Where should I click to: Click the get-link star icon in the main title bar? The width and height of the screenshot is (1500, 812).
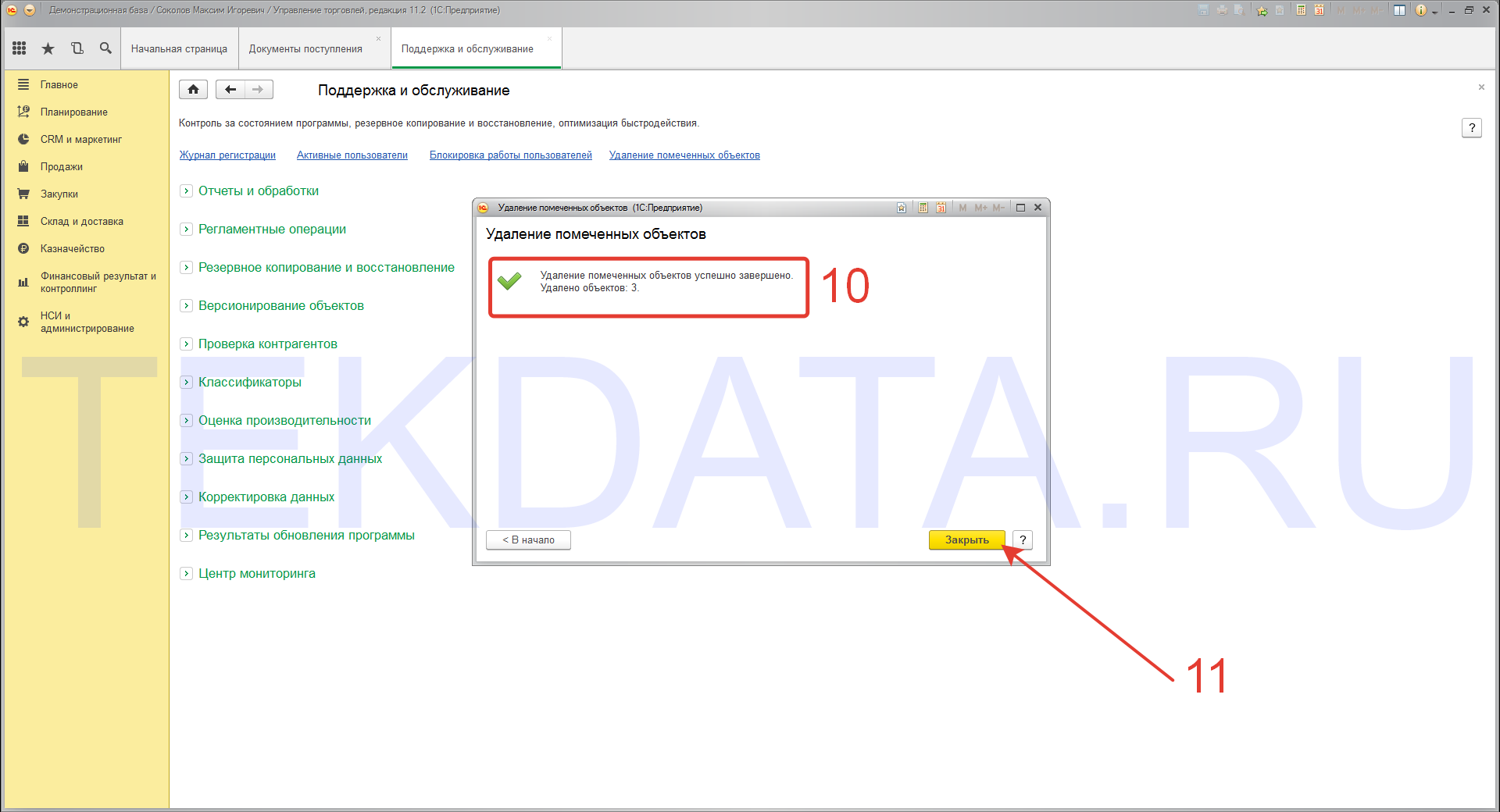tap(1262, 10)
